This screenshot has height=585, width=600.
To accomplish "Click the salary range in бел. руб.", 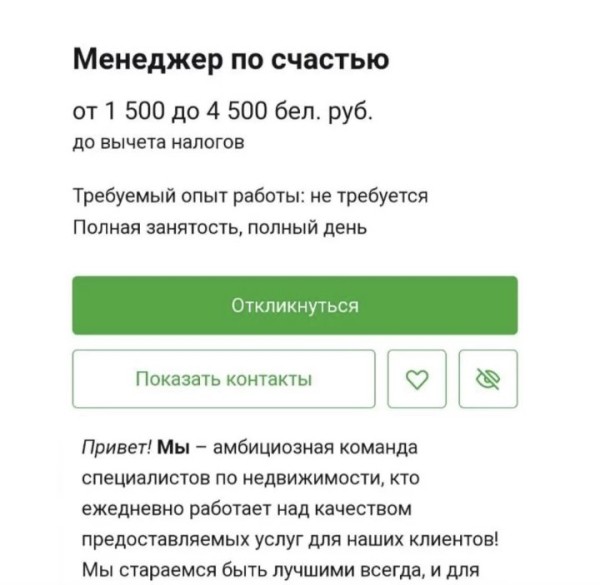I will pyautogui.click(x=223, y=110).
